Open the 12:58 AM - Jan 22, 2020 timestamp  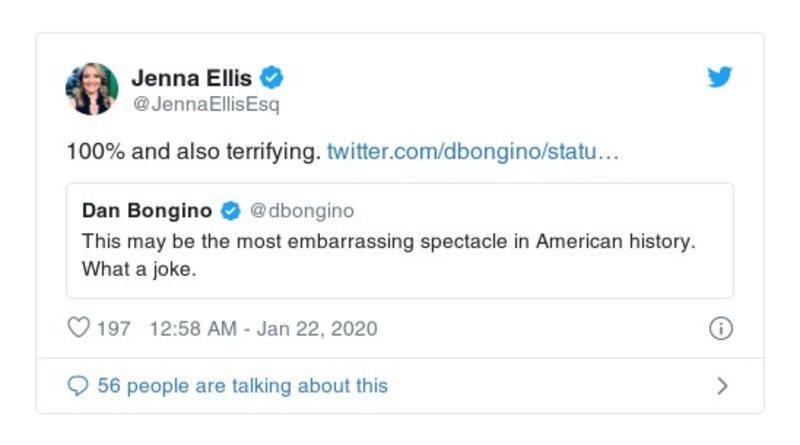pos(263,328)
